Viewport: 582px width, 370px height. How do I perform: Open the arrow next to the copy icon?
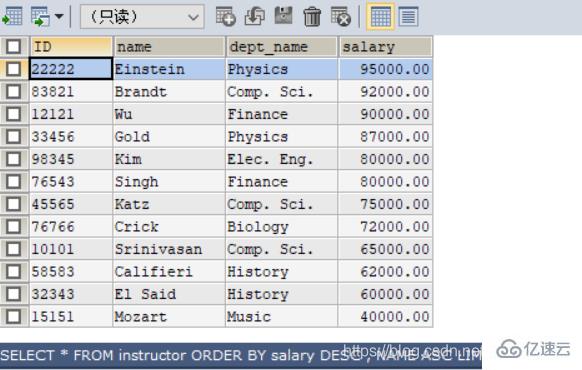click(x=59, y=16)
